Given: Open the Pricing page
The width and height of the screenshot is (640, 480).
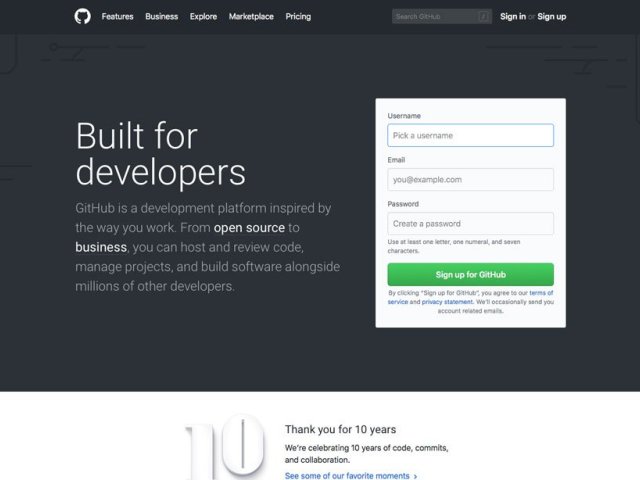Looking at the screenshot, I should point(298,17).
